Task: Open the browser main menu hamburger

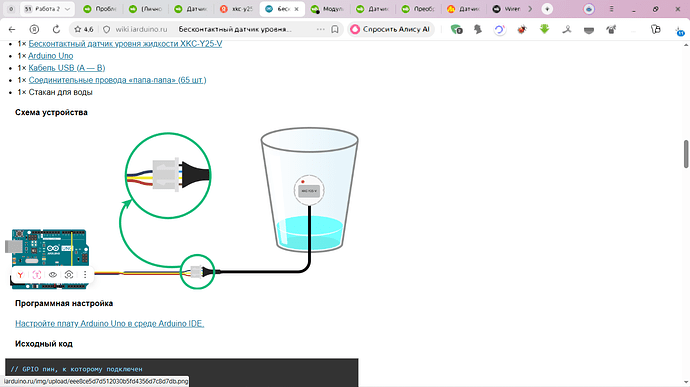Action: 611,9
